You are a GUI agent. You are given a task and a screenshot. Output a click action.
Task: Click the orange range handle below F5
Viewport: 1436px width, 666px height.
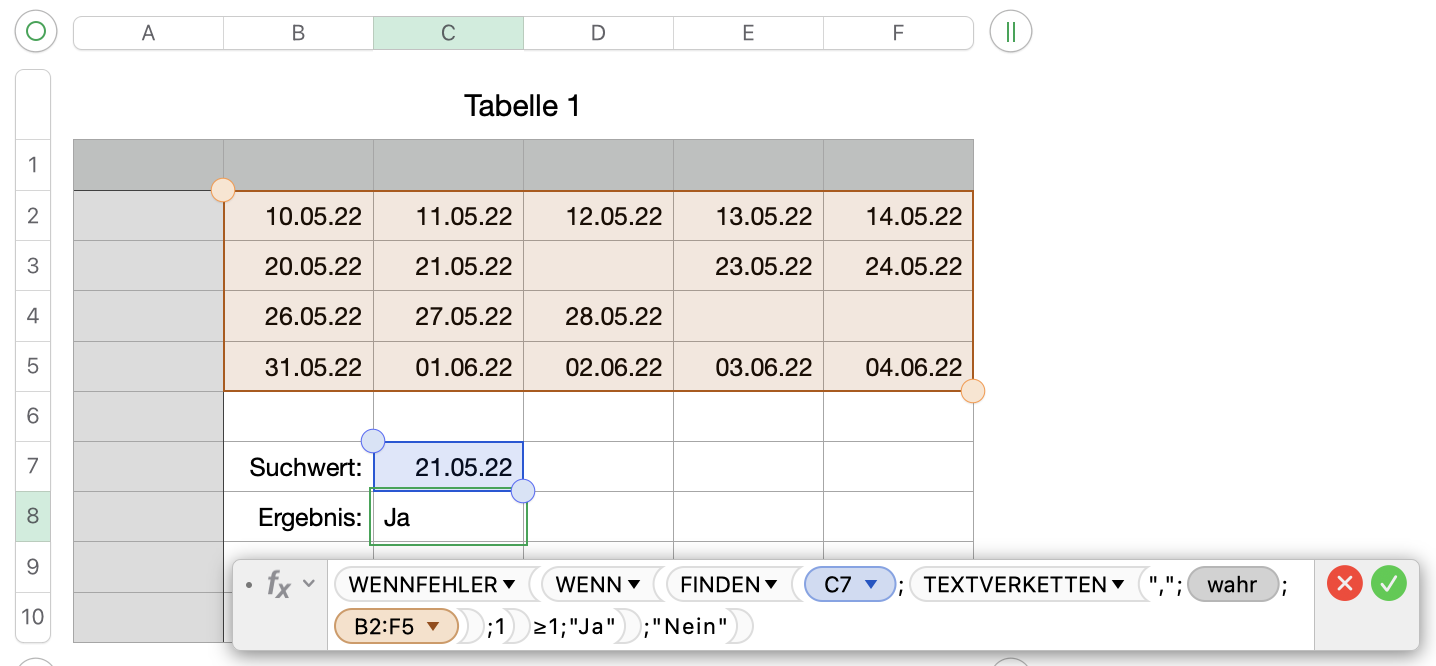(x=973, y=391)
